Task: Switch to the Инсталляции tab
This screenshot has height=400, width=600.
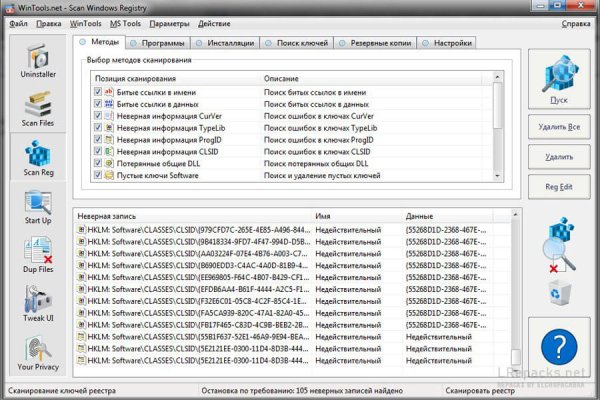Action: [x=225, y=43]
